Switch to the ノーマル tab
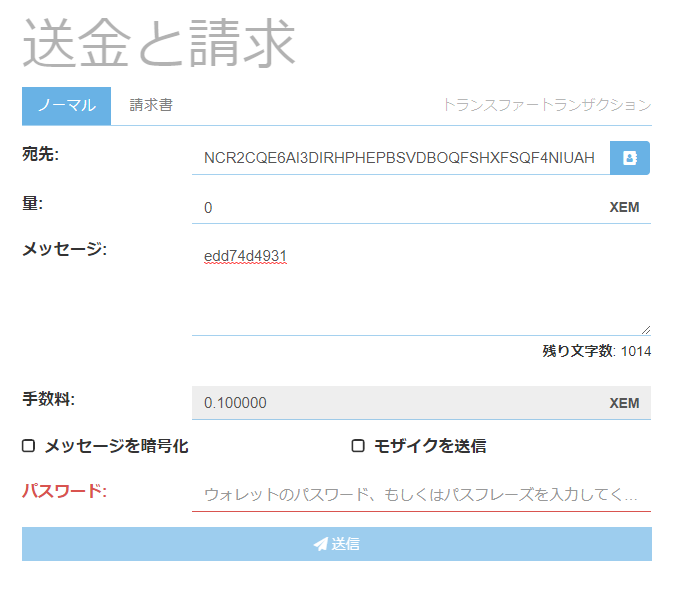 pos(66,105)
